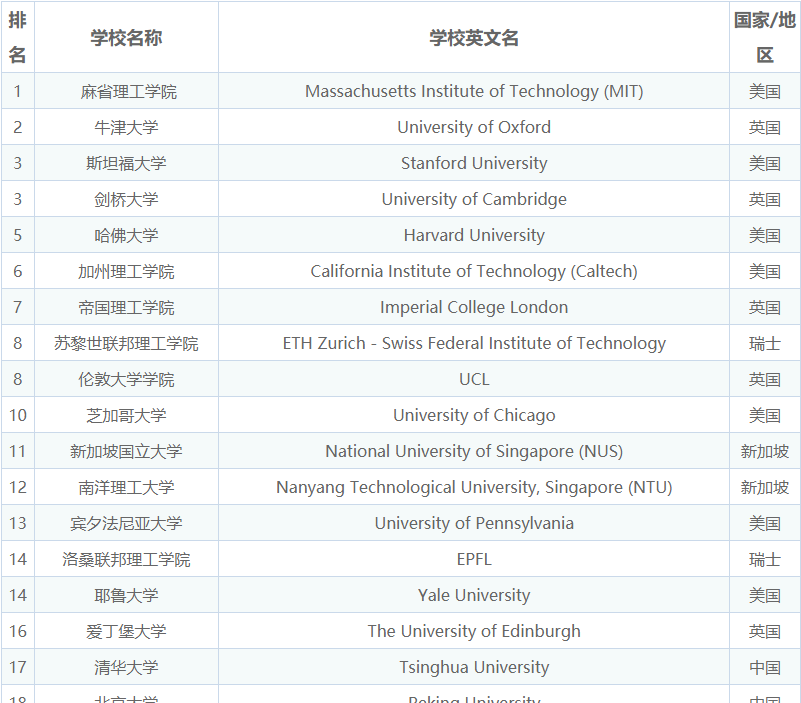Click 瑞士 in the EPFL row
Image resolution: width=801 pixels, height=703 pixels.
(765, 559)
